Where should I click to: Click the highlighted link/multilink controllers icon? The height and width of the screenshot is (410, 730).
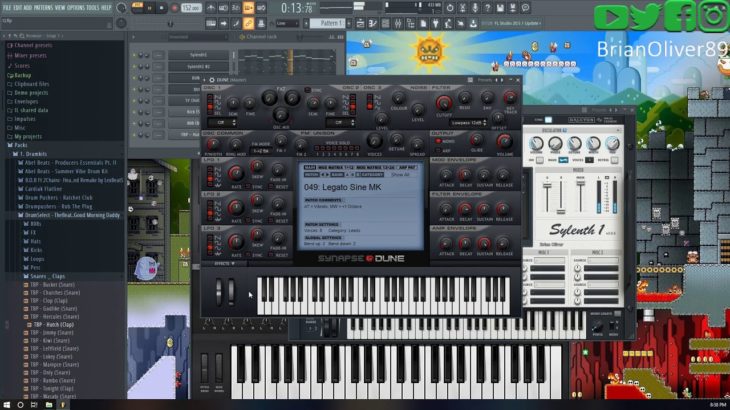248,23
